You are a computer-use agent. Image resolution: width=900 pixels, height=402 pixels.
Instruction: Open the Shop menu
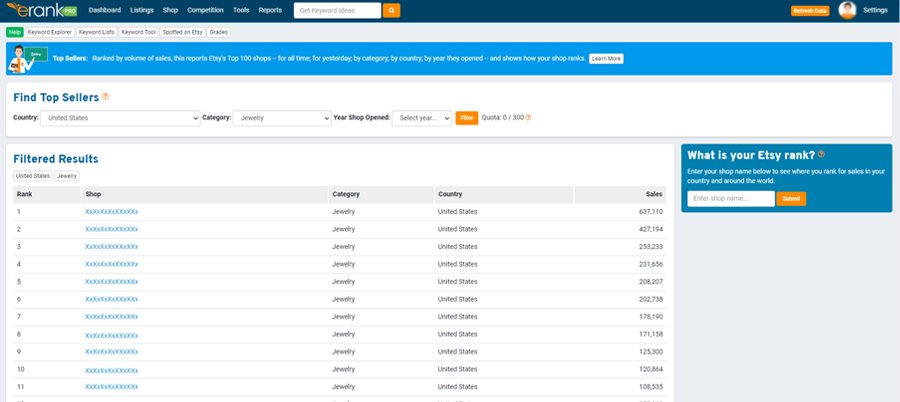click(170, 10)
